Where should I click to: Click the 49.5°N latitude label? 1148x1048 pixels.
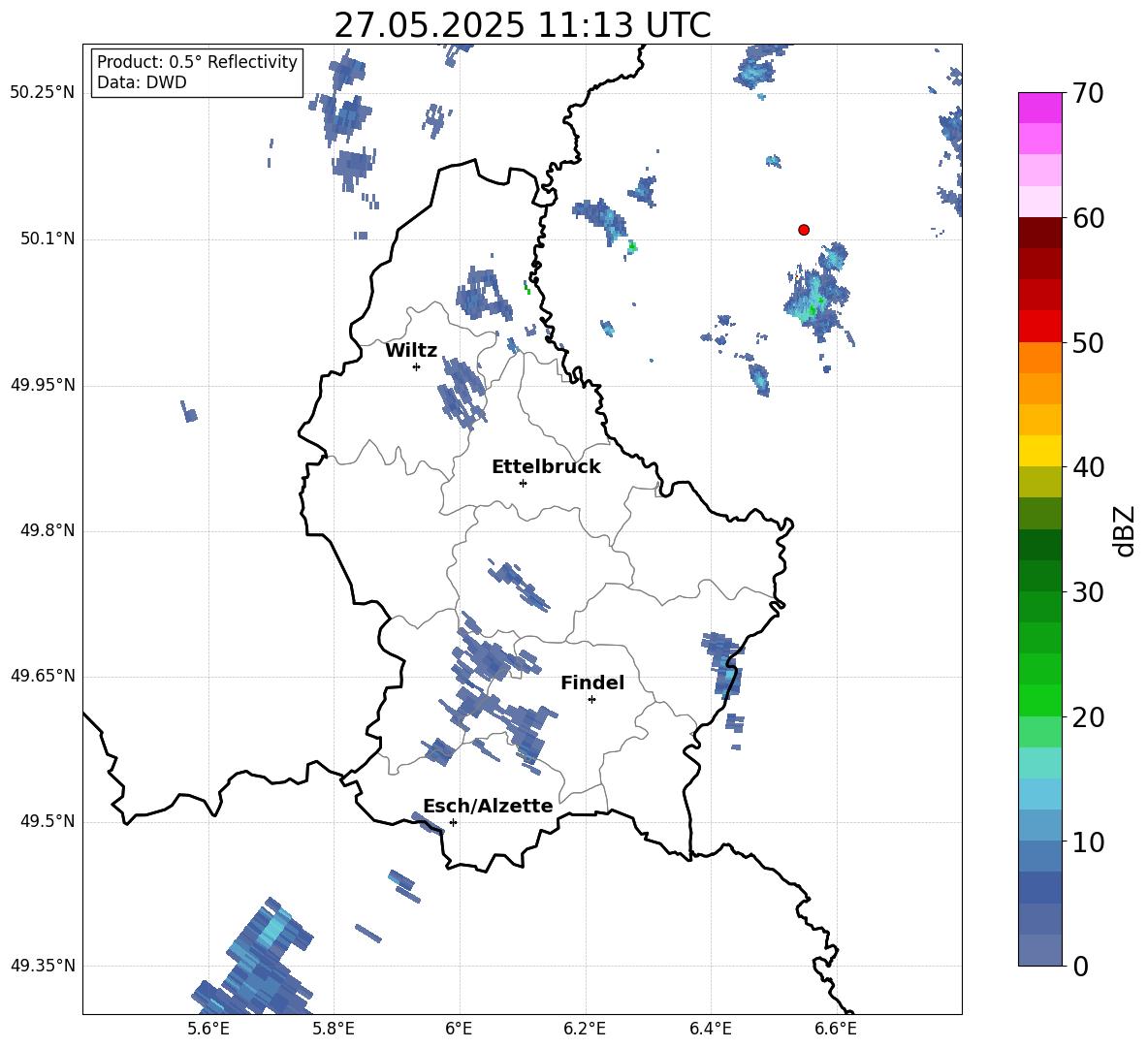48,822
